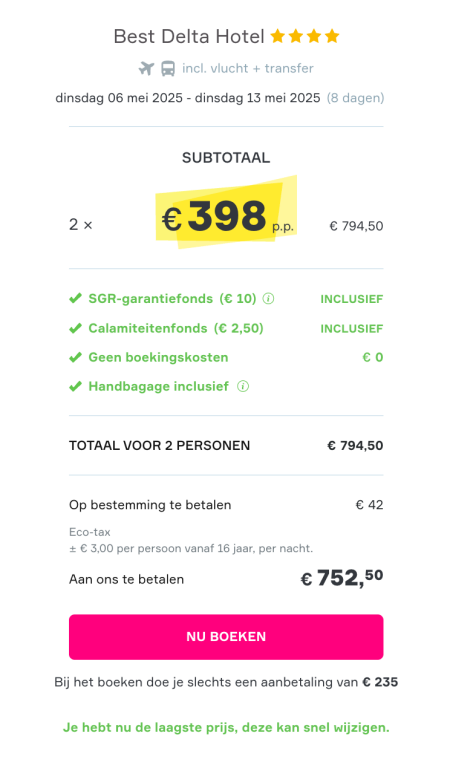Click checkmark beside Geen boekingskosten
Screen dimensions: 450x762
75,358
